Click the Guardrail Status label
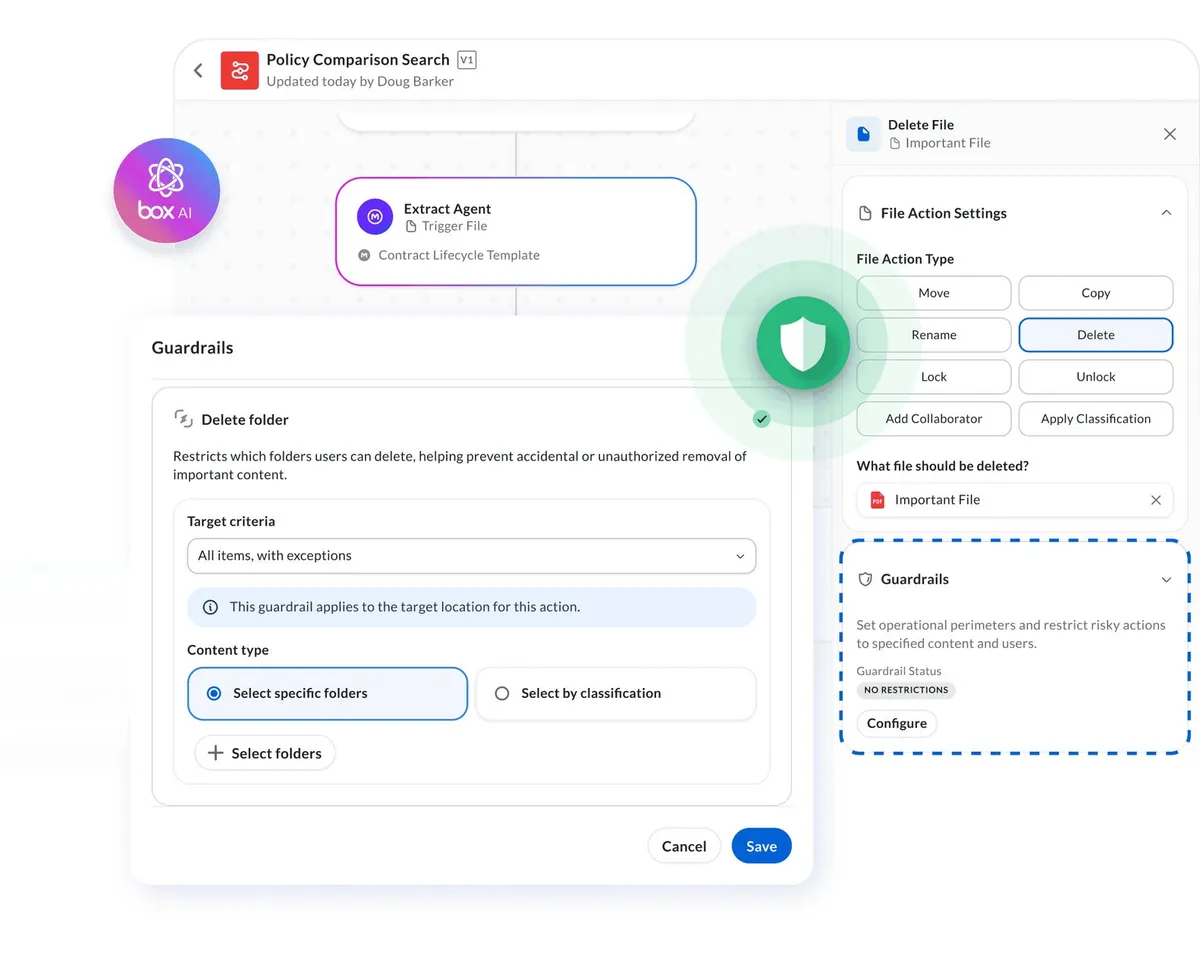Screen dimensions: 1200x956 click(x=899, y=671)
